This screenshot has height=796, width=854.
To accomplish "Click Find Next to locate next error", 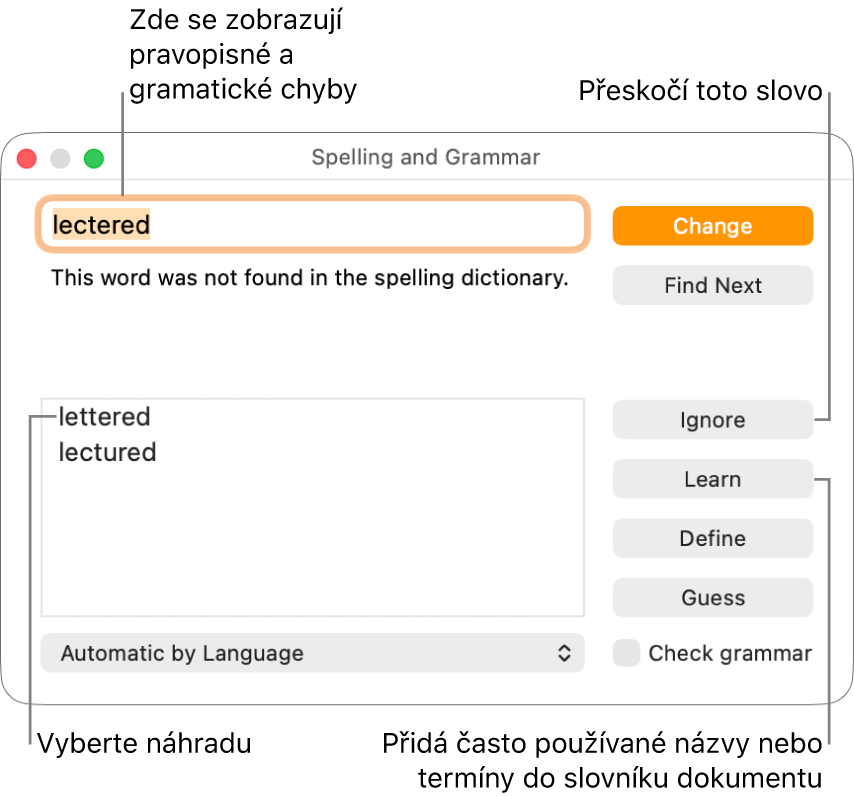I will click(712, 285).
